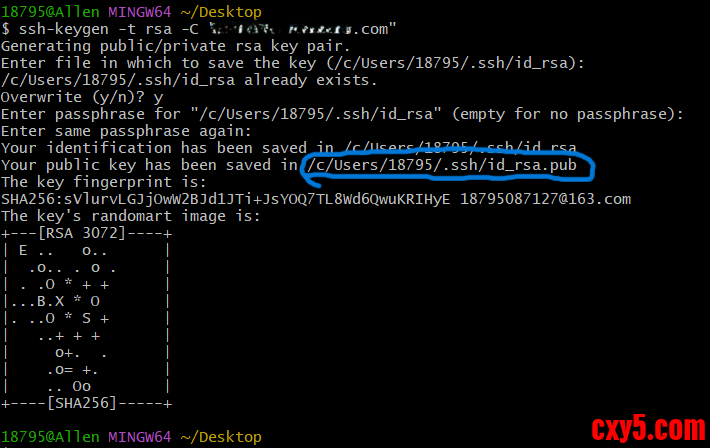
Task: Click the 'E' character inside the randomart
Action: click(x=22, y=250)
